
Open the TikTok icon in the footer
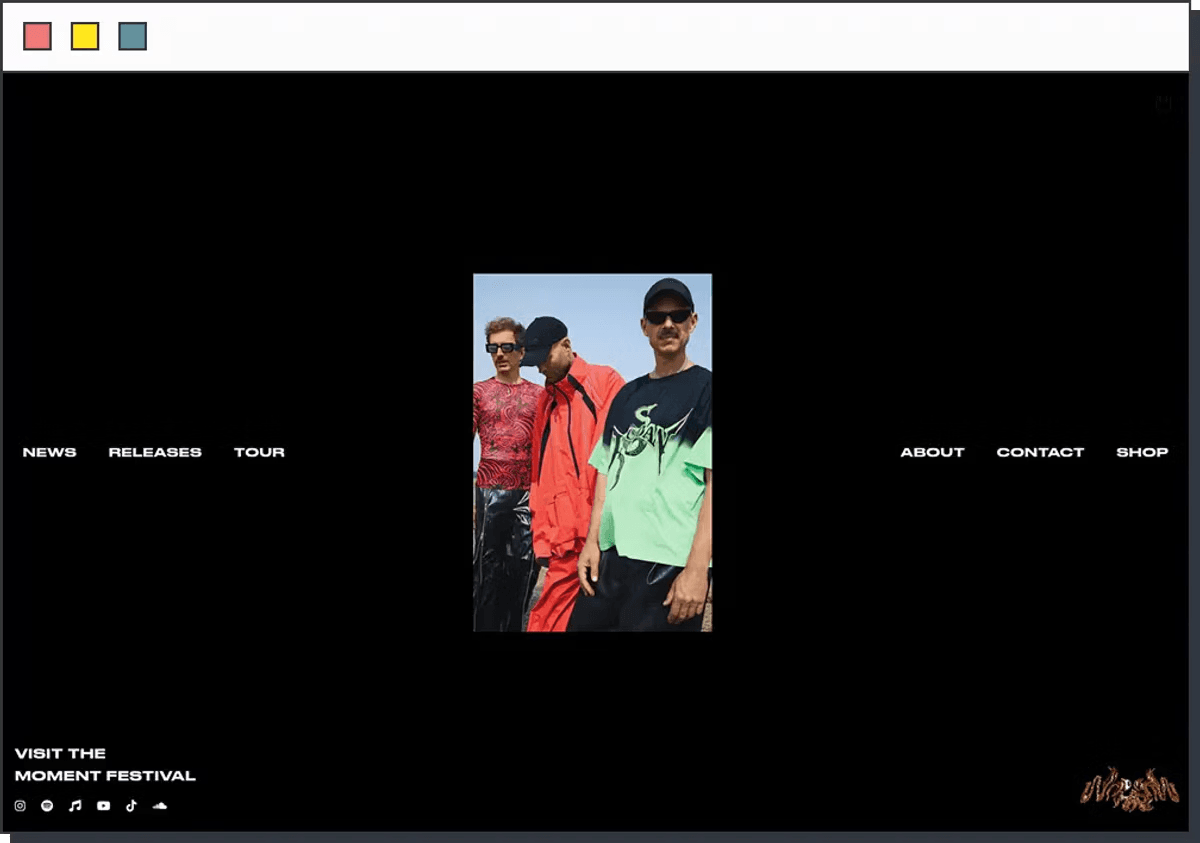coord(131,806)
